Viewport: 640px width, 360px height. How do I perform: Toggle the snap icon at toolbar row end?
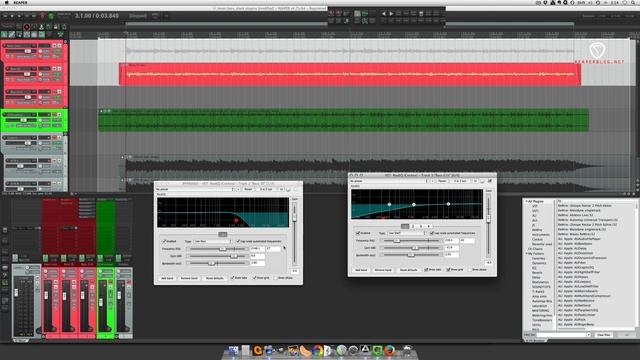click(x=60, y=35)
